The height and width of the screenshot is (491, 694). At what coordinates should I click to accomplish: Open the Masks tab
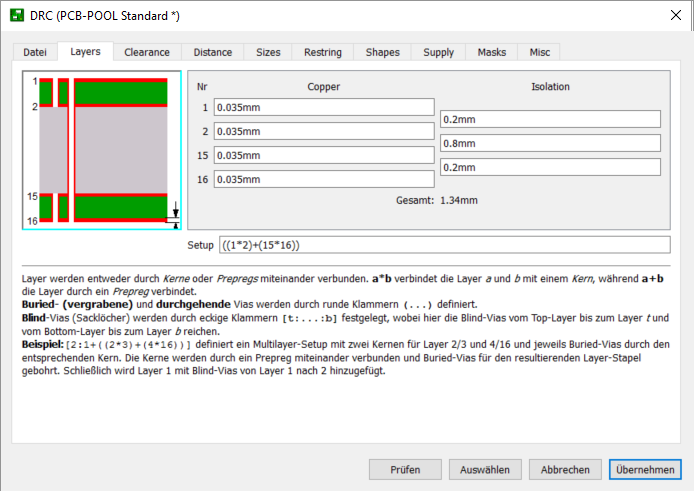(x=492, y=52)
